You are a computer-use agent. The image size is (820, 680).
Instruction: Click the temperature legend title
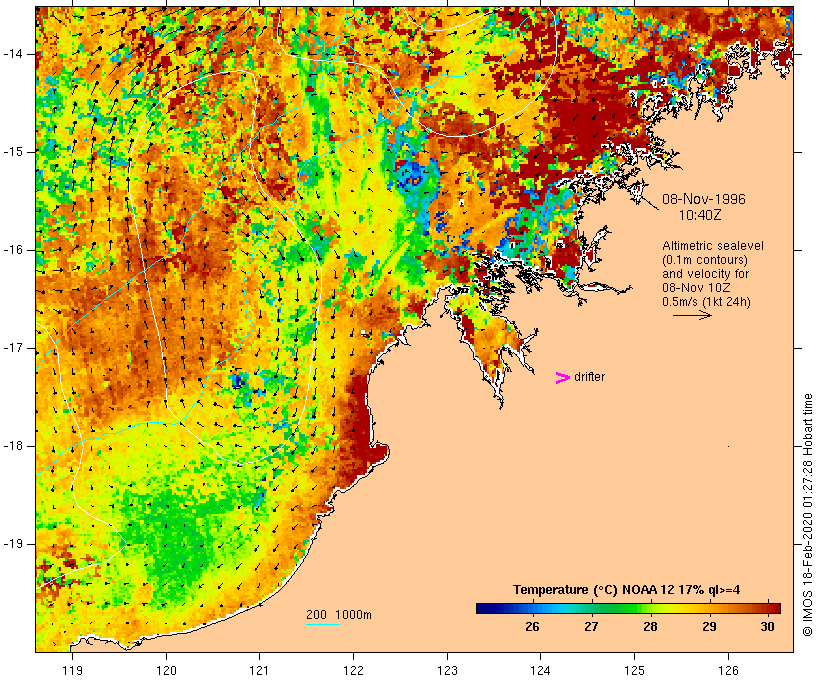pos(627,590)
